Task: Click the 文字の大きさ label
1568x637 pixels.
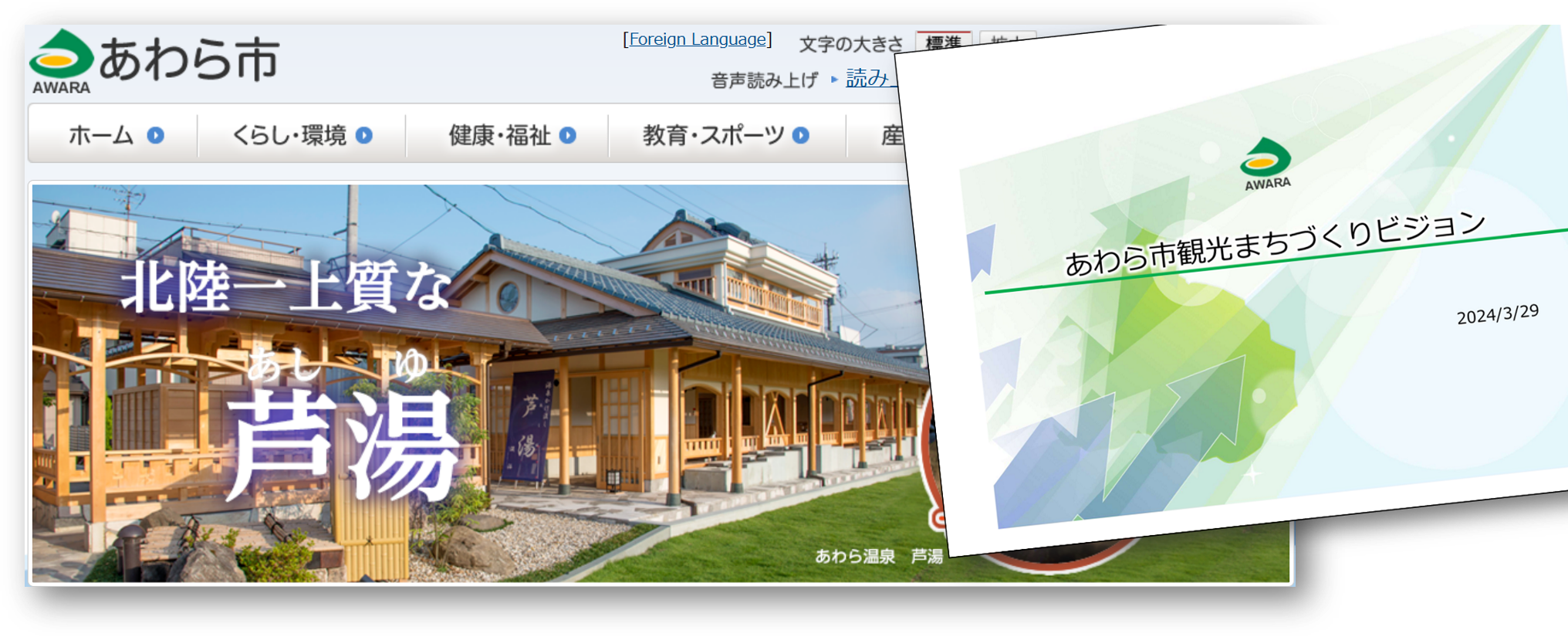Action: point(850,44)
